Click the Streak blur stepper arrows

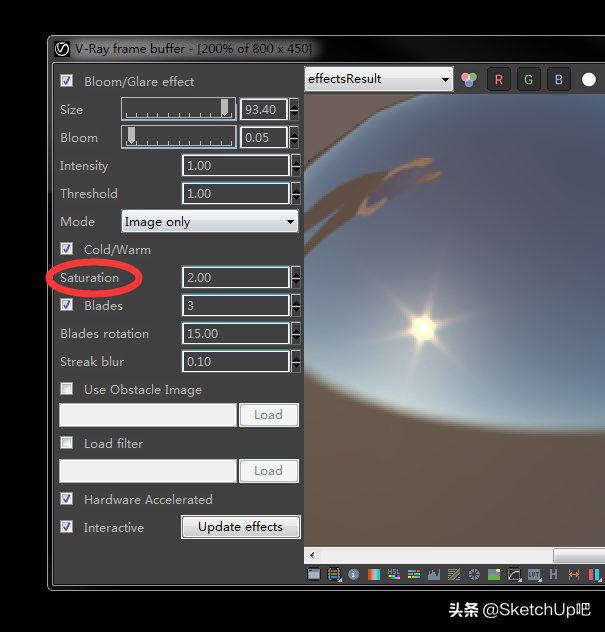coord(296,361)
